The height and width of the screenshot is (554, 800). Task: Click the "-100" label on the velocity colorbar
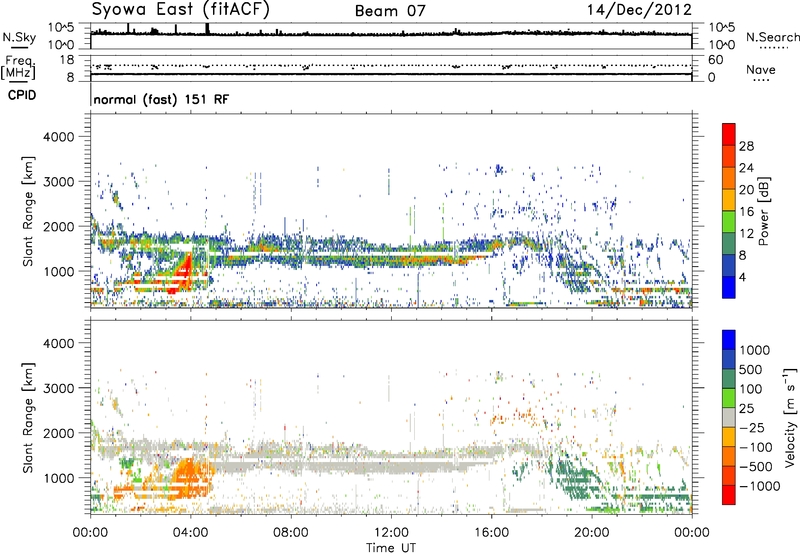click(x=756, y=447)
